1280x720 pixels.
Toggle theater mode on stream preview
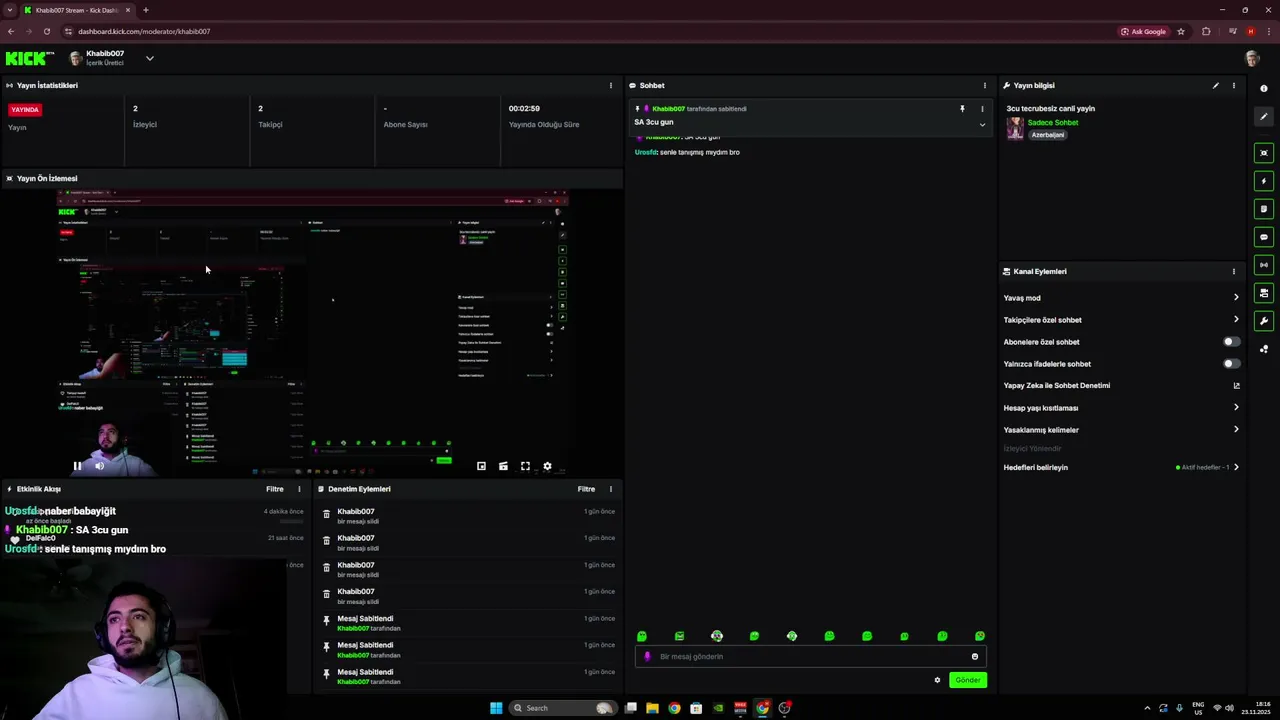pyautogui.click(x=503, y=466)
